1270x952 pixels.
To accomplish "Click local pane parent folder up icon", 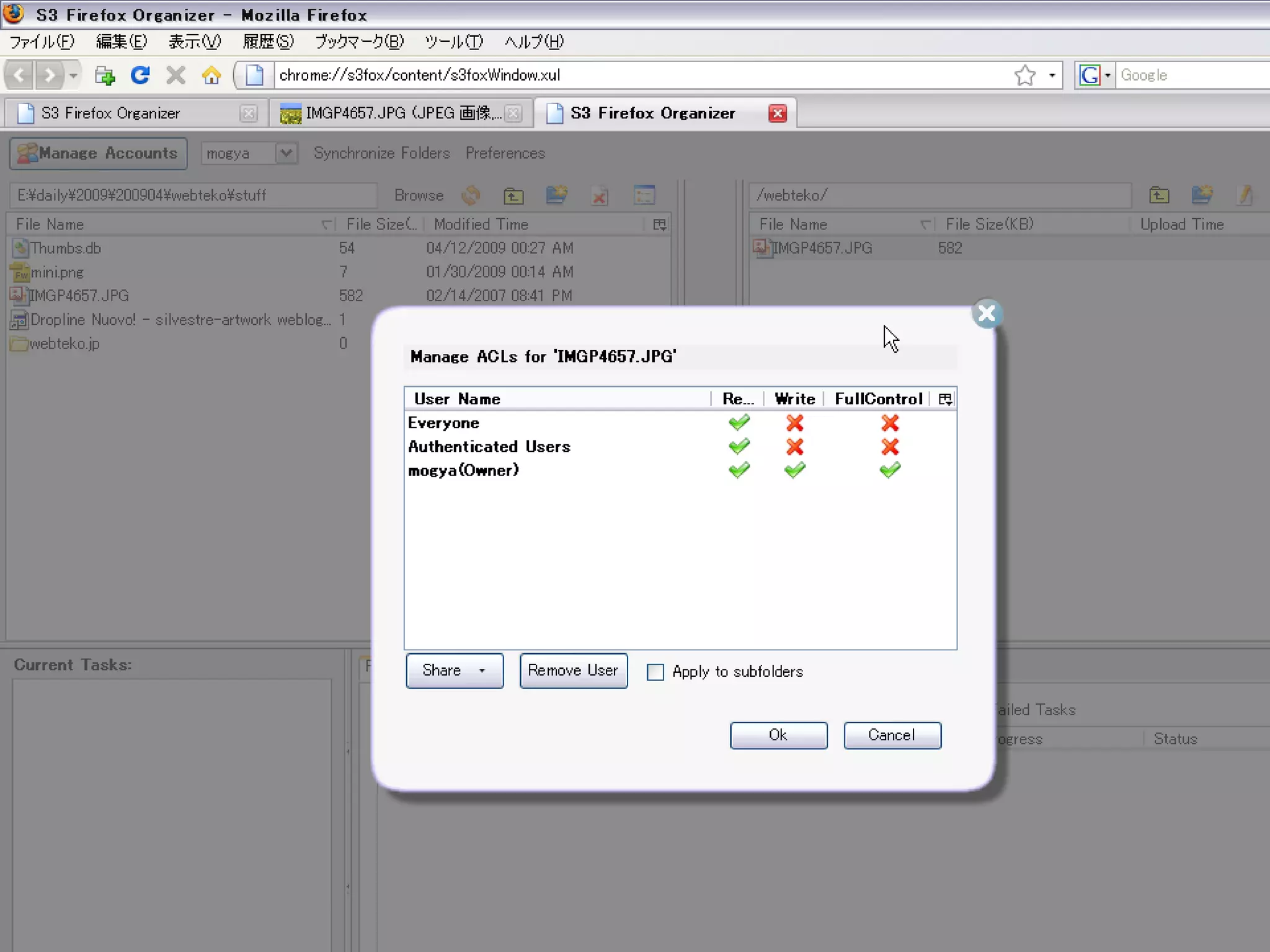I will 513,196.
